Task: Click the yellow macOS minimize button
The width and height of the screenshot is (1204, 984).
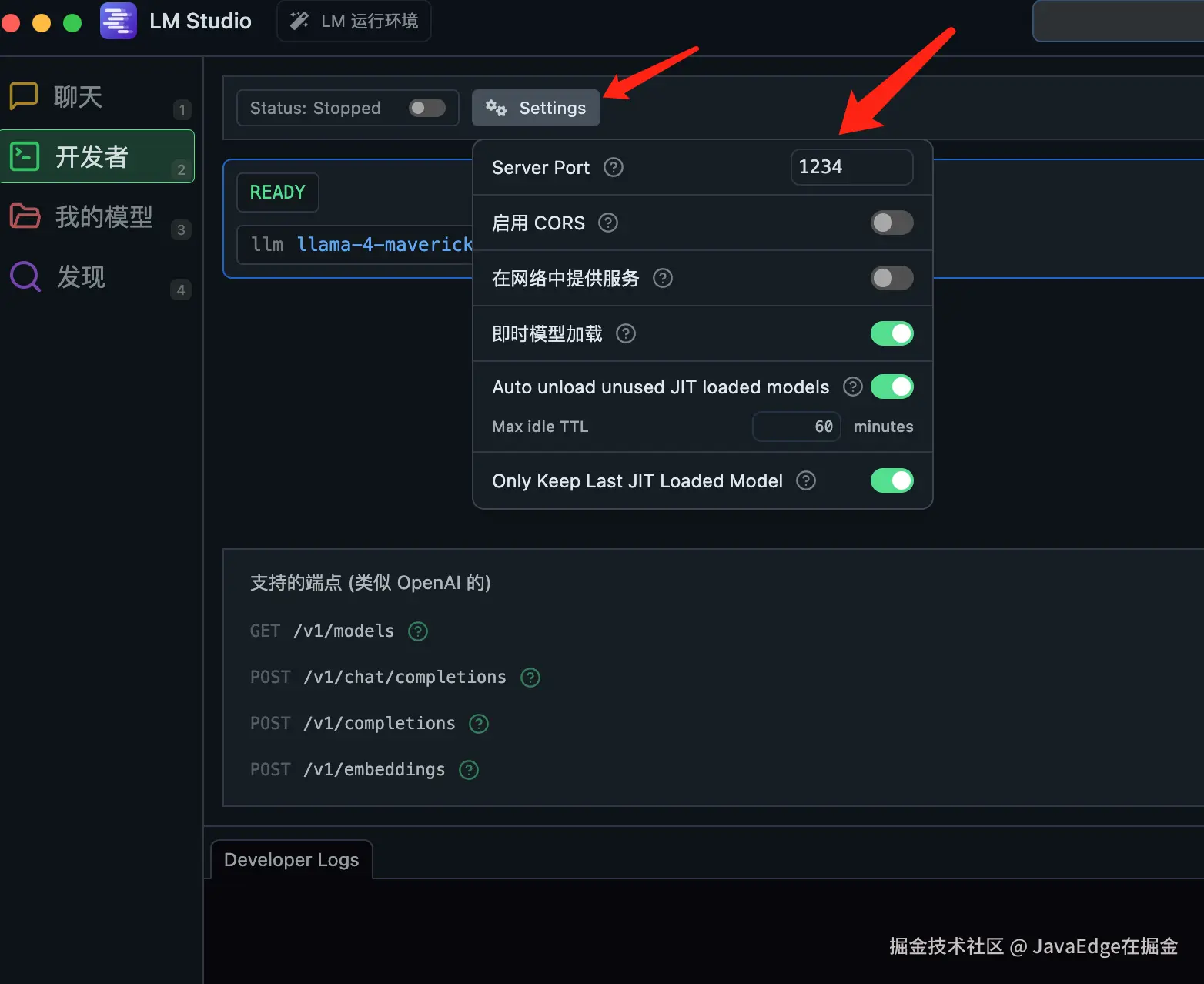Action: [42, 23]
